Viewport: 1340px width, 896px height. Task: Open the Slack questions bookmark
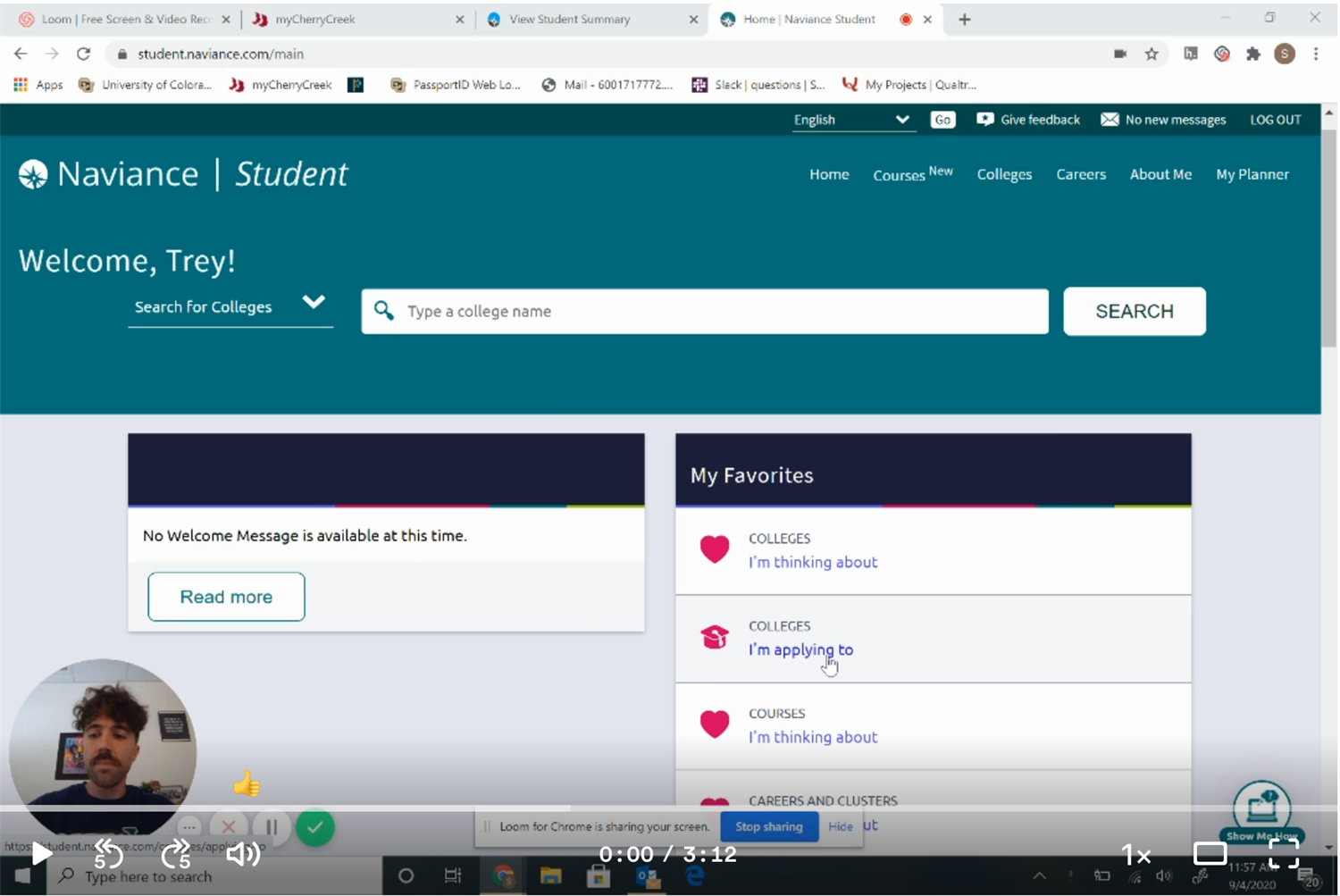(758, 85)
